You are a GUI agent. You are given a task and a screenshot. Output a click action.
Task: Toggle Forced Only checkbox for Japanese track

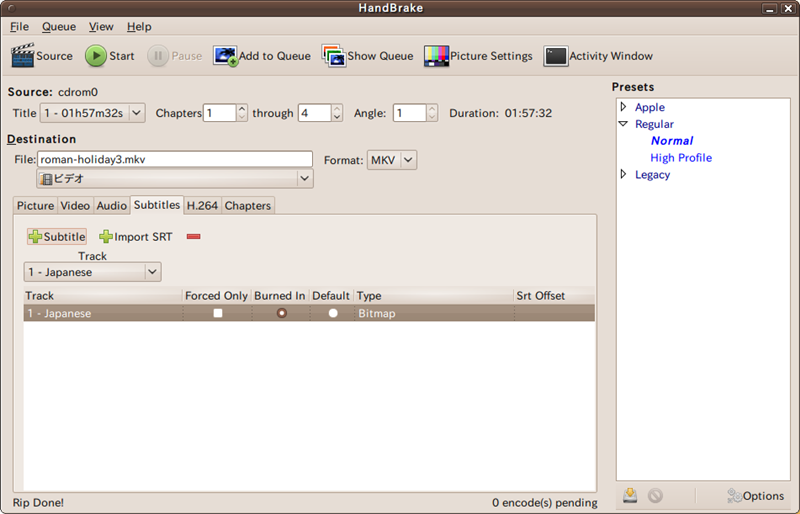tap(218, 313)
